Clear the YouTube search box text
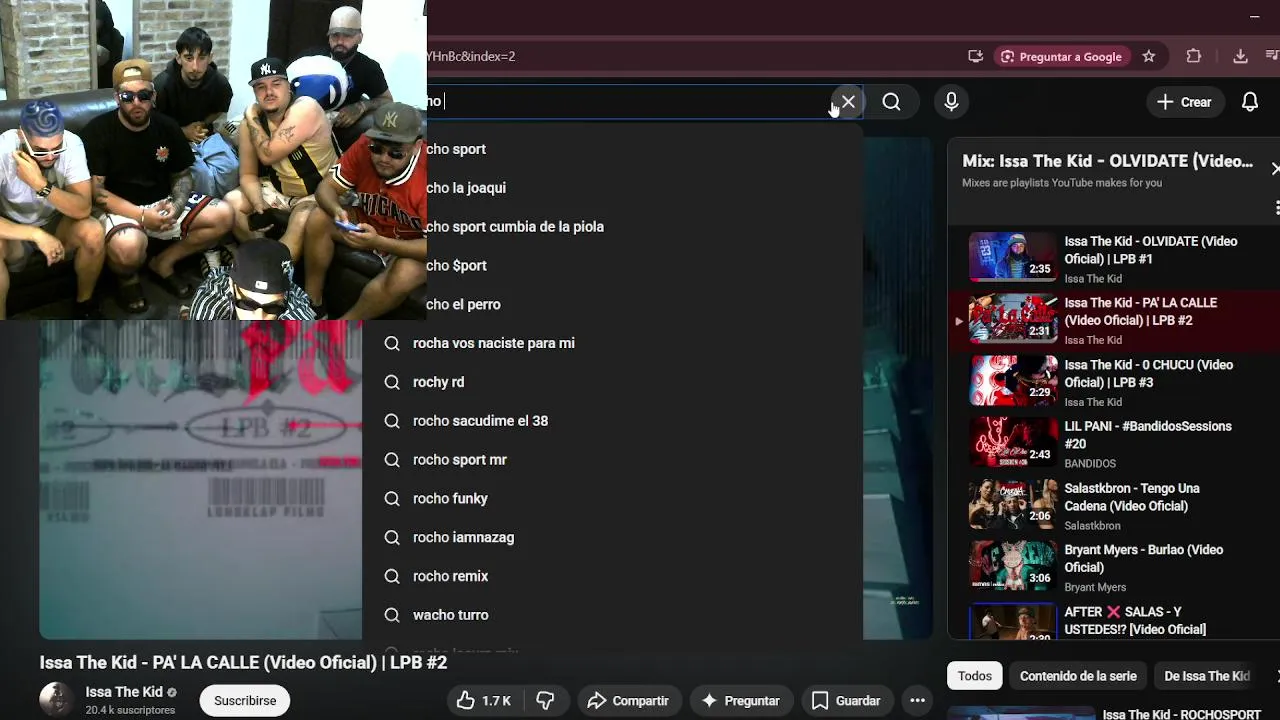Image resolution: width=1280 pixels, height=720 pixels. [x=848, y=102]
